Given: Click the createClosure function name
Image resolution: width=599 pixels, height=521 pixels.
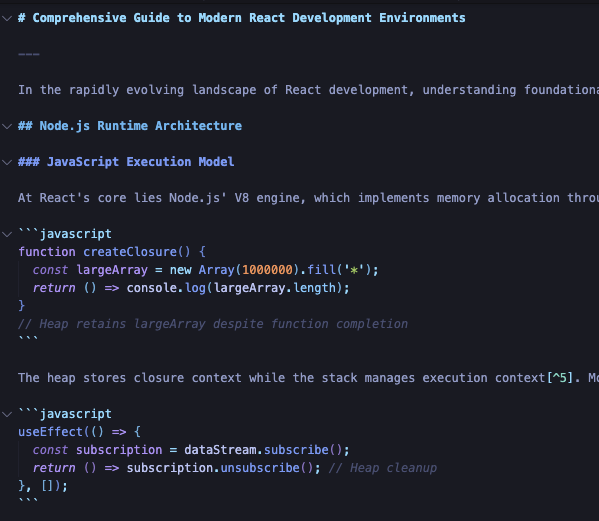Looking at the screenshot, I should (x=130, y=252).
